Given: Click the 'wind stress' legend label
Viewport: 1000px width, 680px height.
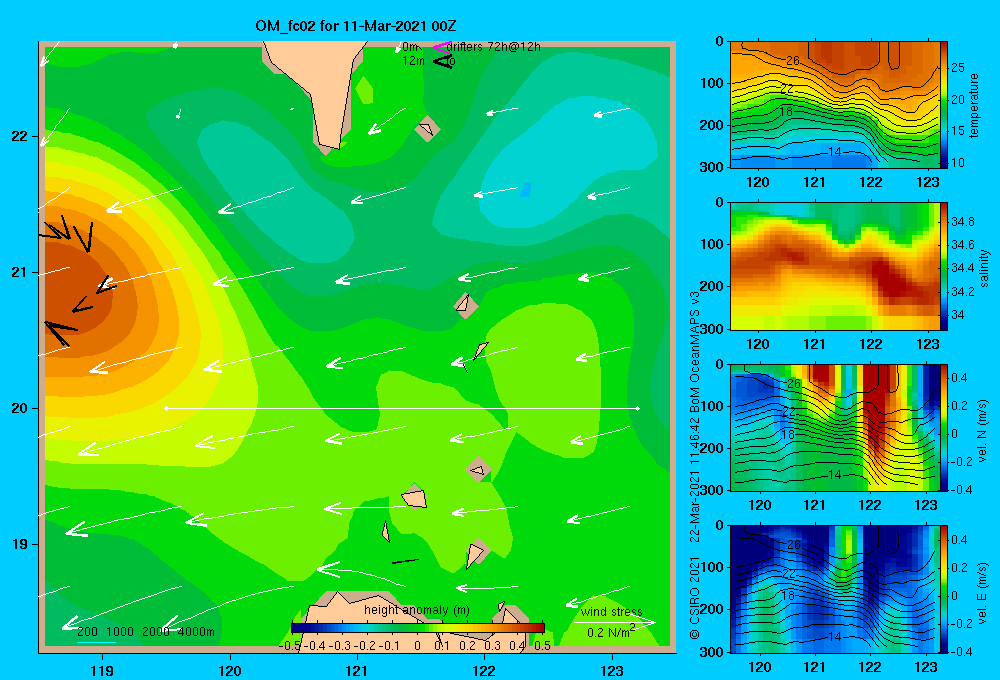Looking at the screenshot, I should pos(612,611).
